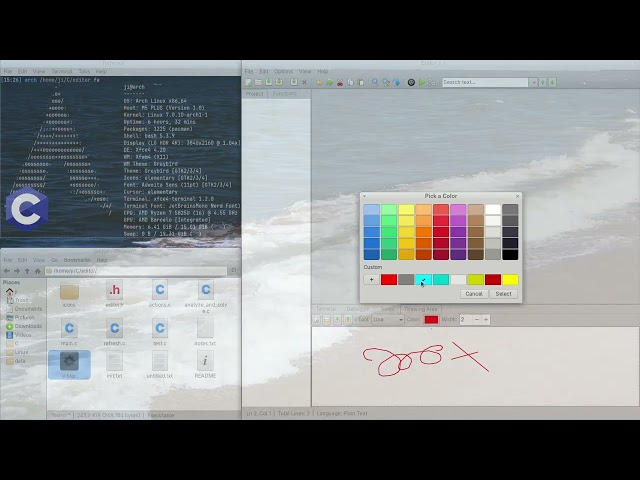Go to parent folder in file manager
The height and width of the screenshot is (480, 640).
pos(27,271)
